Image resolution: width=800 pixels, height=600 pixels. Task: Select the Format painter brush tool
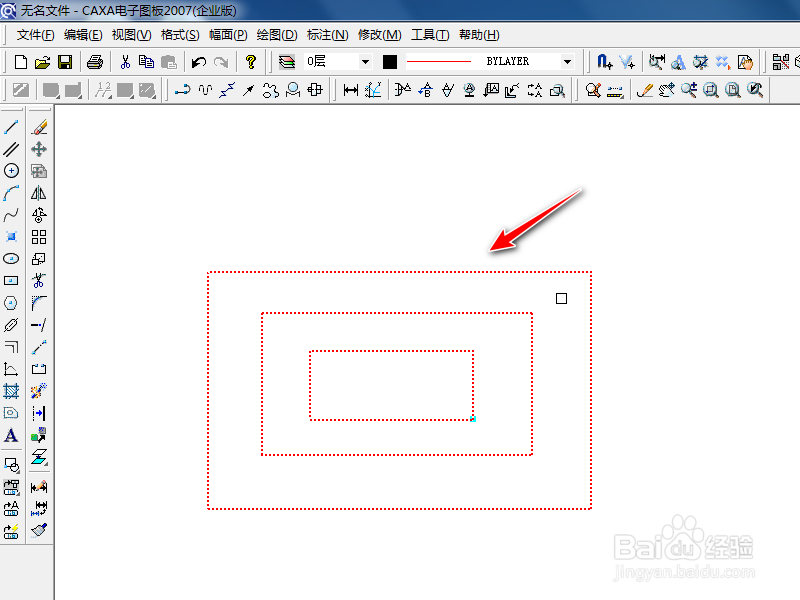coord(39,531)
